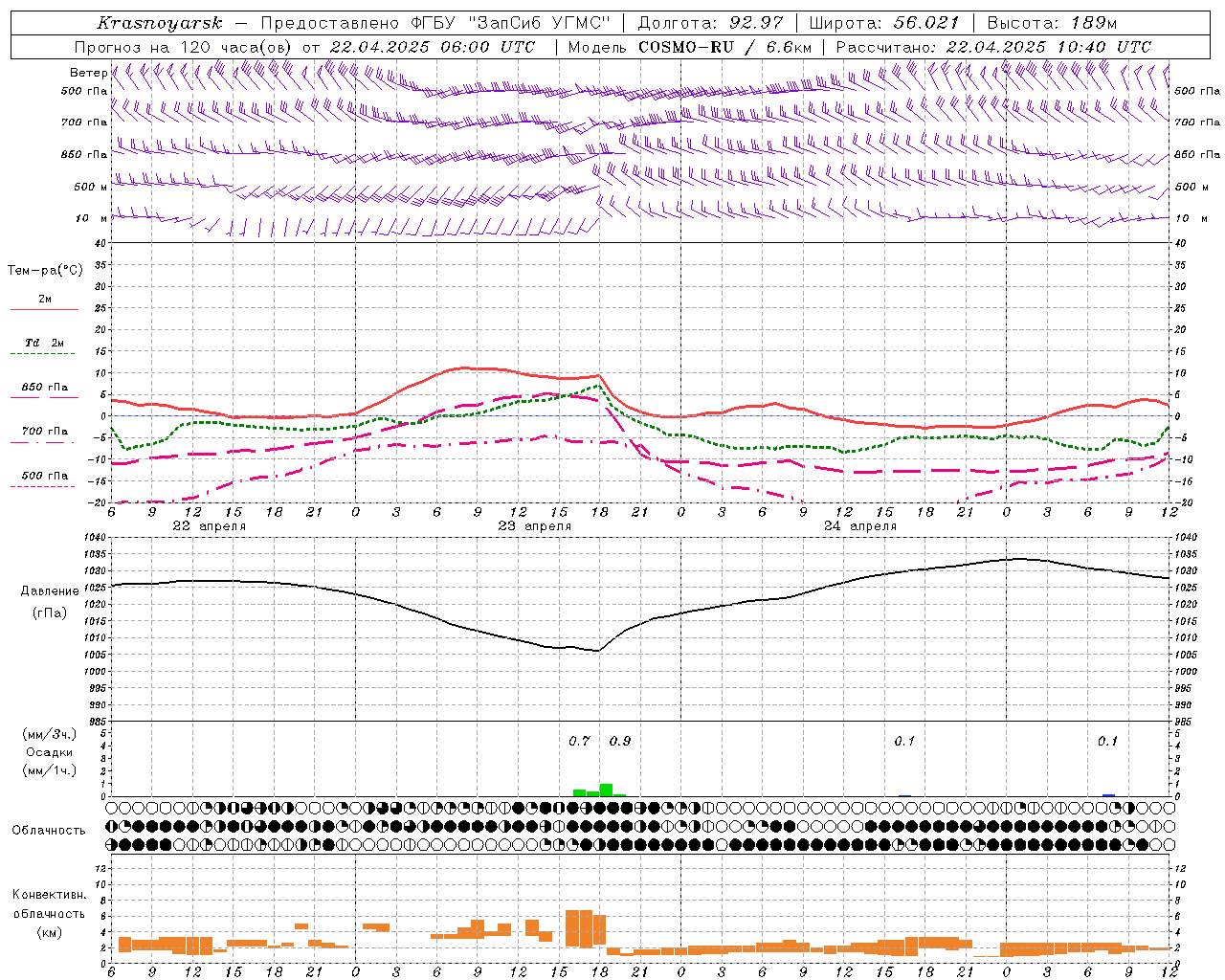
Task: Click the 'Давление' pressure panel label
Action: pyautogui.click(x=50, y=591)
